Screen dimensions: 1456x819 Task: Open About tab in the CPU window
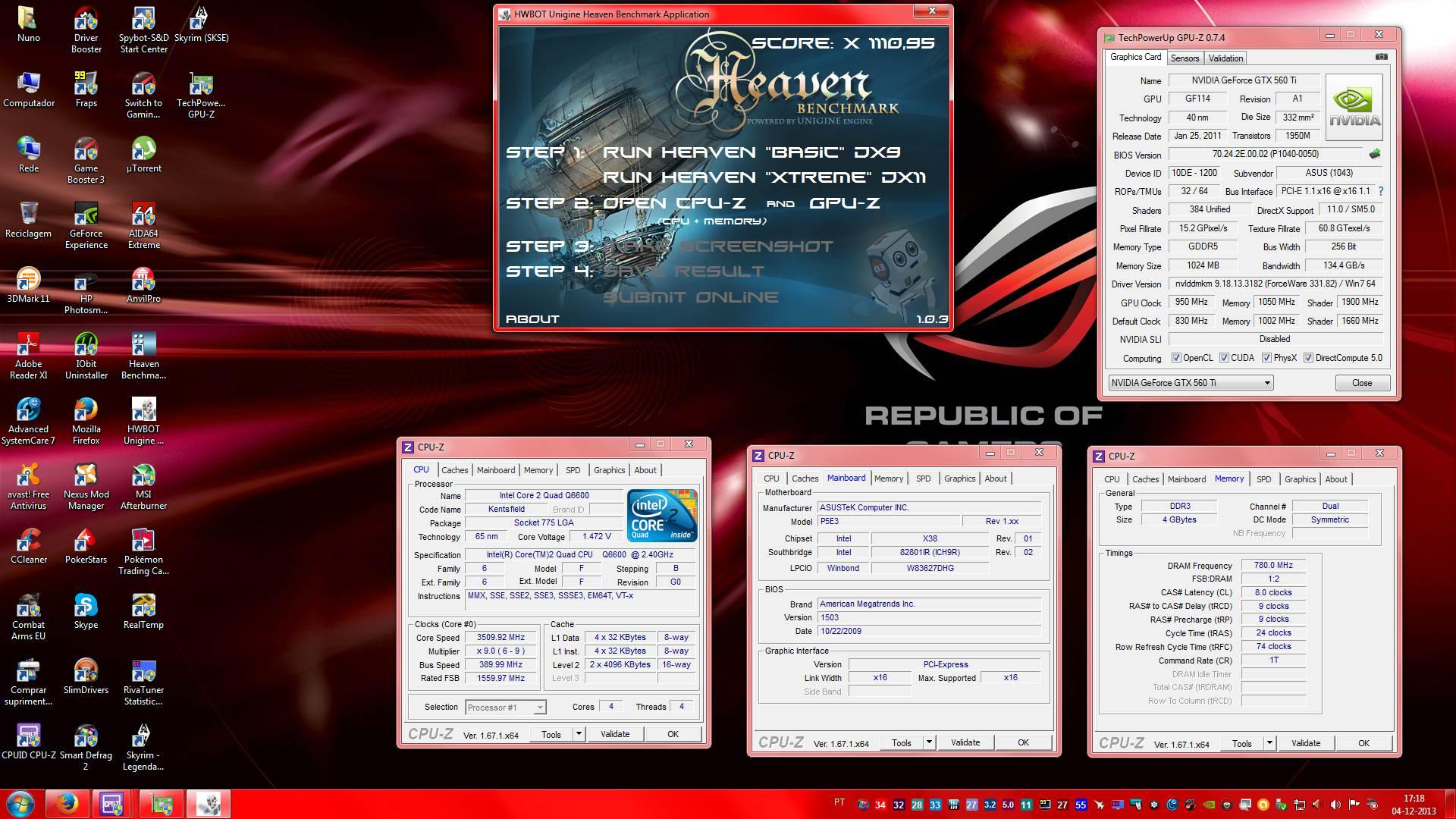645,470
